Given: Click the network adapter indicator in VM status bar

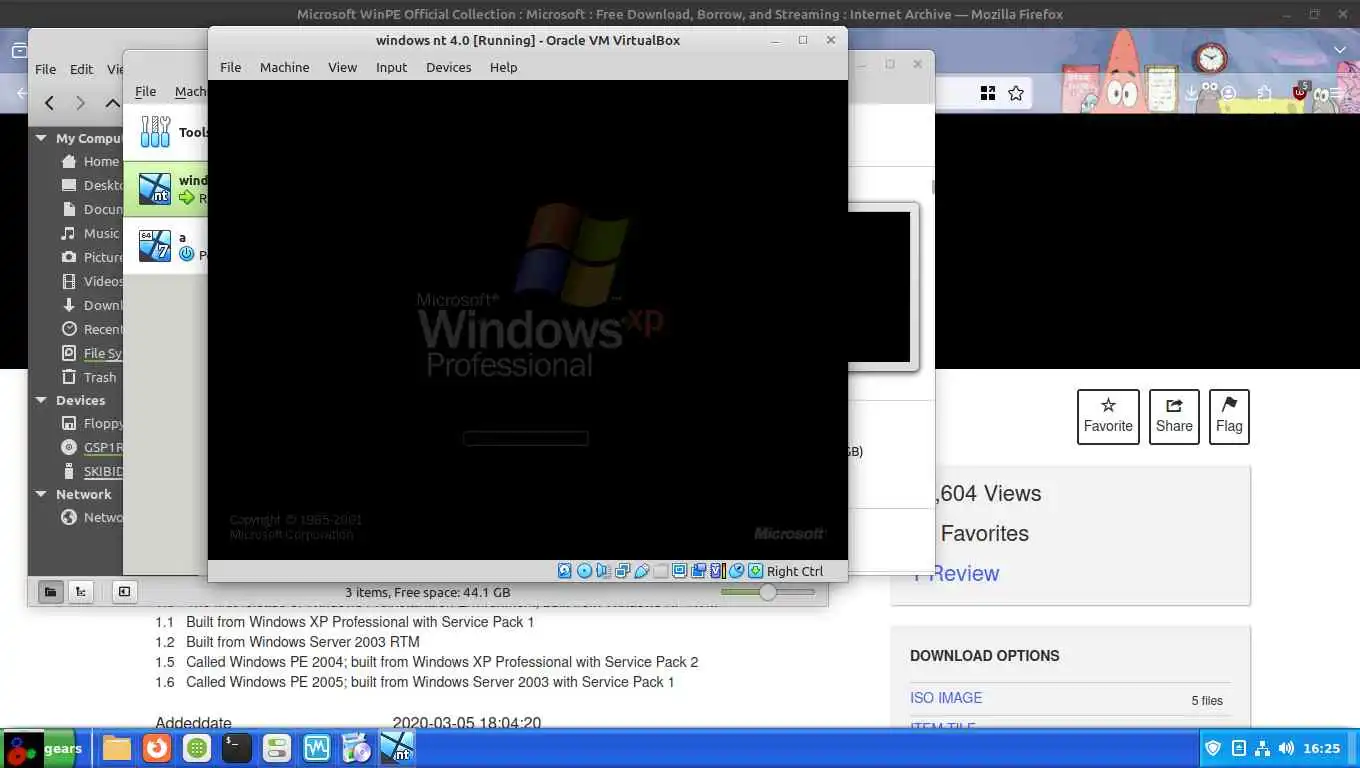Looking at the screenshot, I should 622,571.
